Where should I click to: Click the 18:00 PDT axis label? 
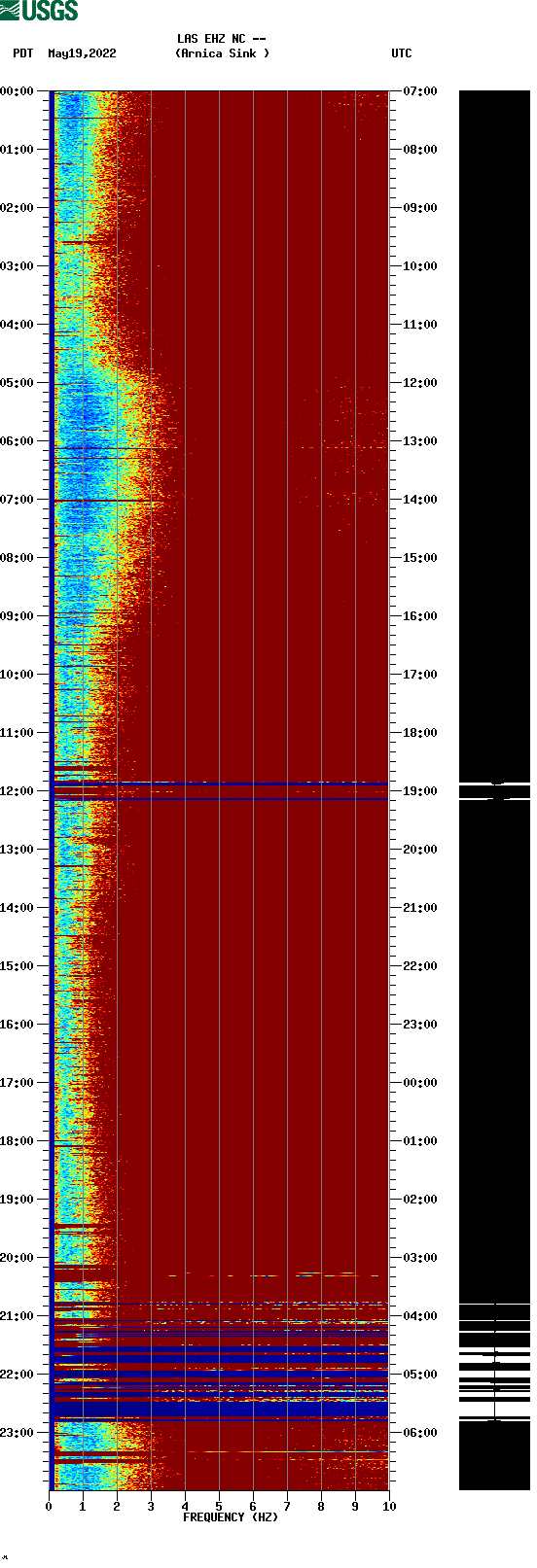click(18, 1141)
